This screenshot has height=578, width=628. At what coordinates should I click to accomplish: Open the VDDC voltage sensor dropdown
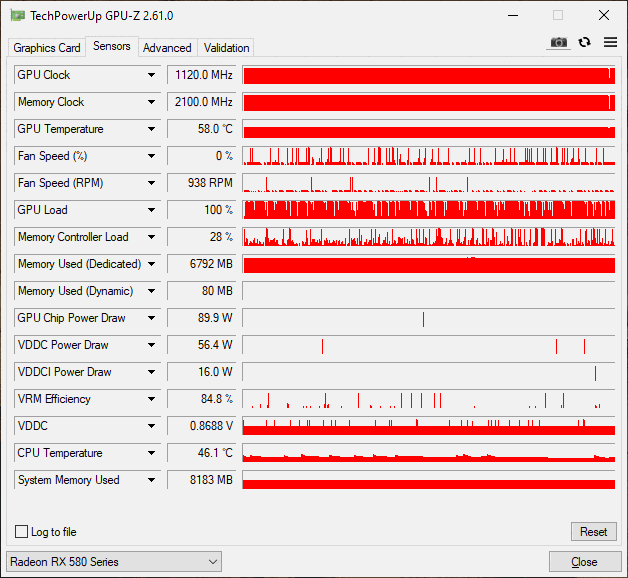151,426
